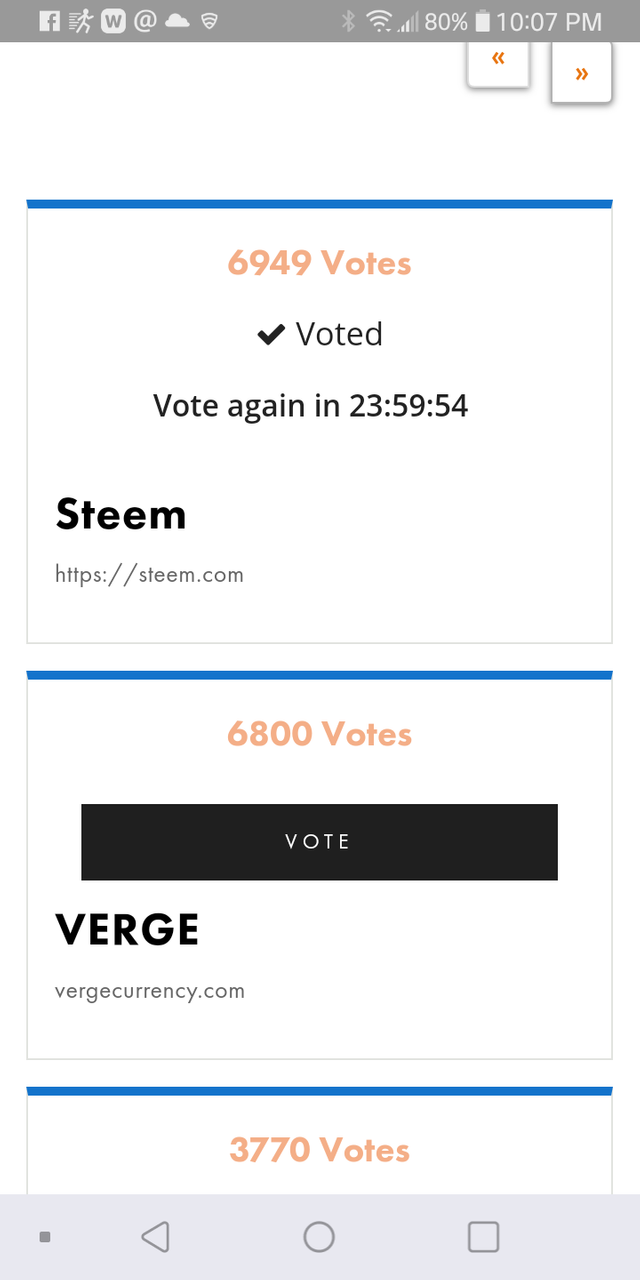Open the vergecurrency.com link
Image resolution: width=640 pixels, height=1280 pixels.
point(150,992)
